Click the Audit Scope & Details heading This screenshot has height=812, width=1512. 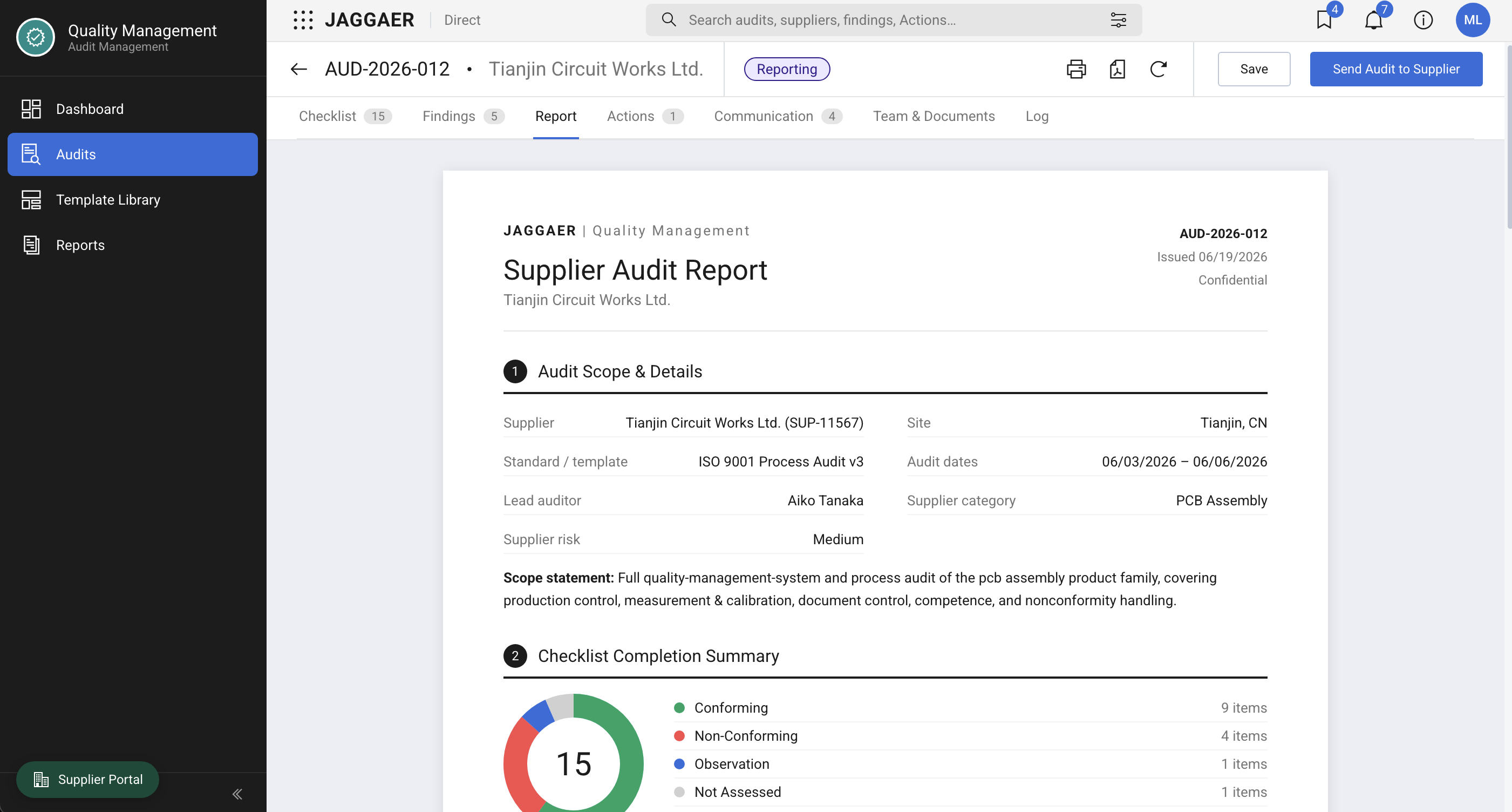[620, 371]
